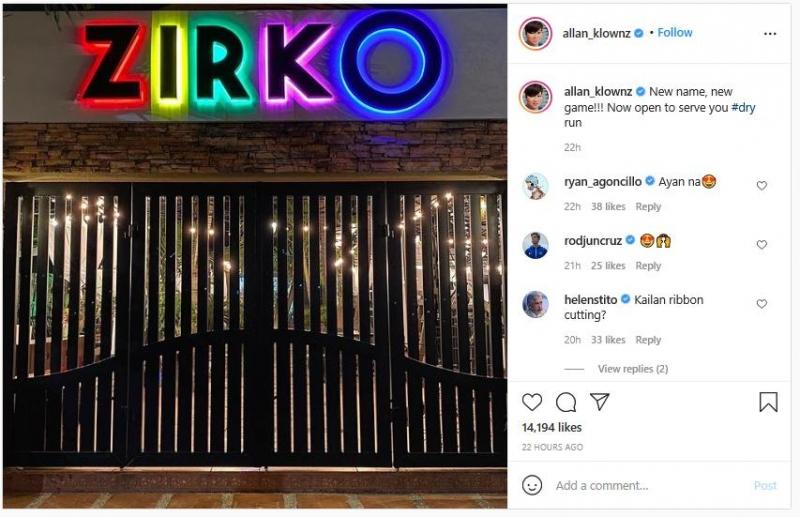Like rodjuncruz's comment heart
Viewport: 800px width, 517px height.
[x=761, y=244]
